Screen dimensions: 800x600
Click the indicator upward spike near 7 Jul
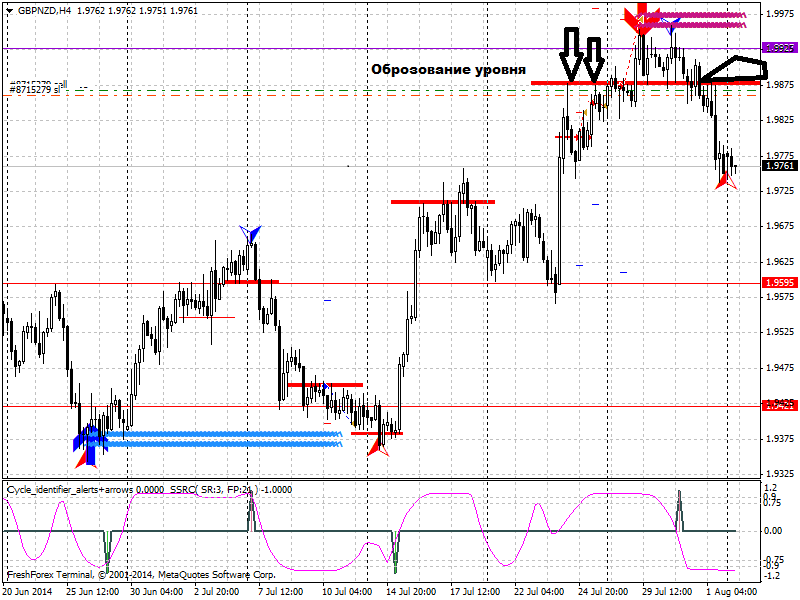coord(252,512)
